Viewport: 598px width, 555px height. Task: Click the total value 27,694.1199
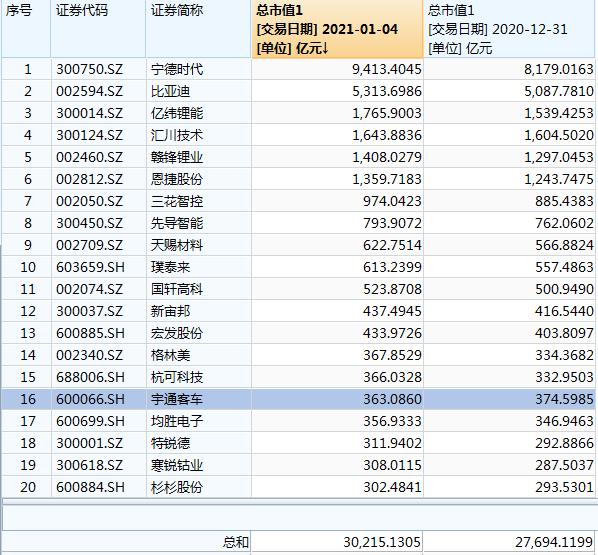(554, 542)
